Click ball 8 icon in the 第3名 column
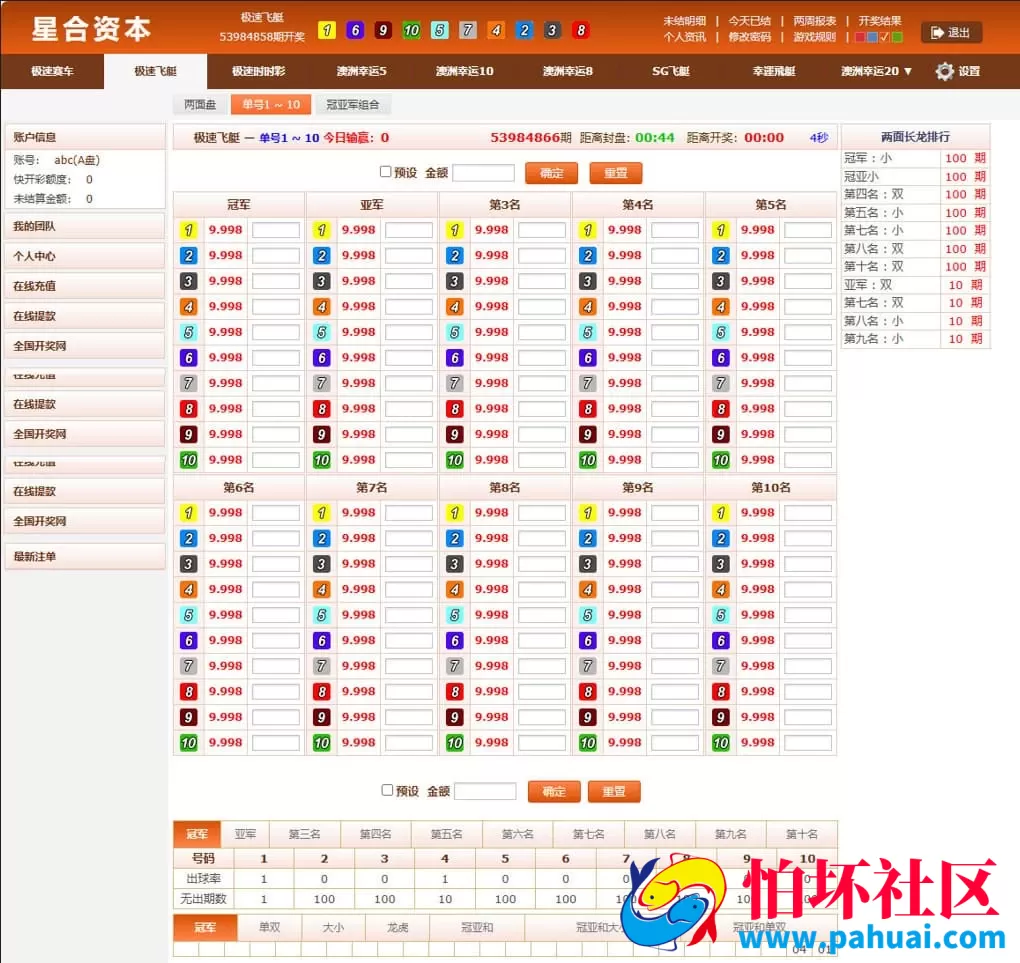Image resolution: width=1020 pixels, height=963 pixels. coord(454,408)
